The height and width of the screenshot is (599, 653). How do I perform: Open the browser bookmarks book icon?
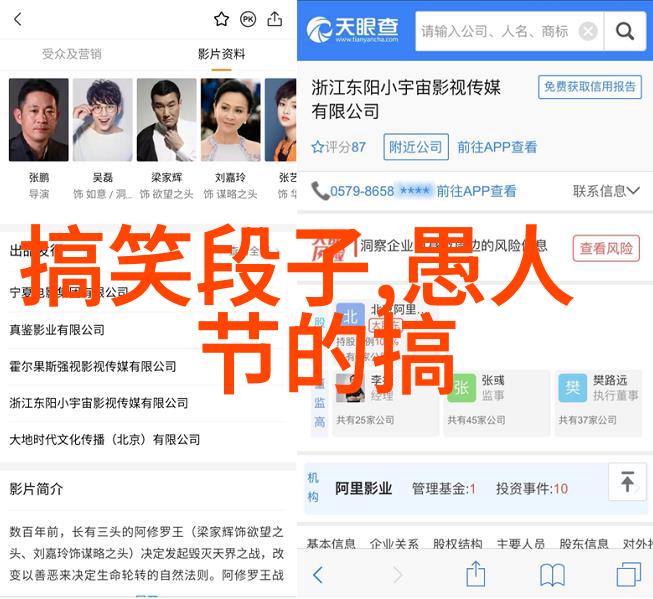pyautogui.click(x=552, y=574)
